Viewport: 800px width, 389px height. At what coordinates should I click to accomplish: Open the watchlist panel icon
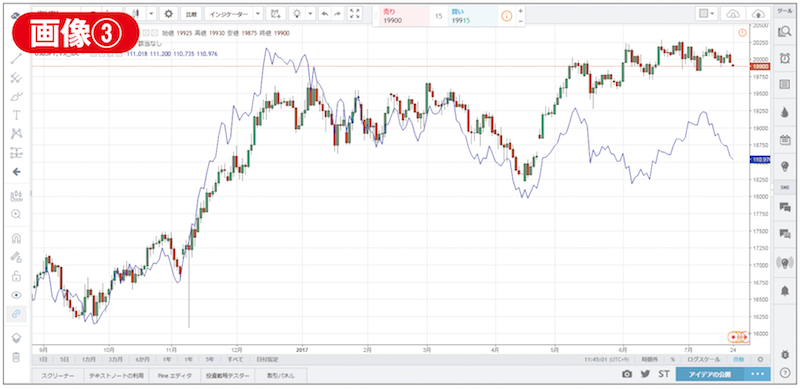pos(785,32)
